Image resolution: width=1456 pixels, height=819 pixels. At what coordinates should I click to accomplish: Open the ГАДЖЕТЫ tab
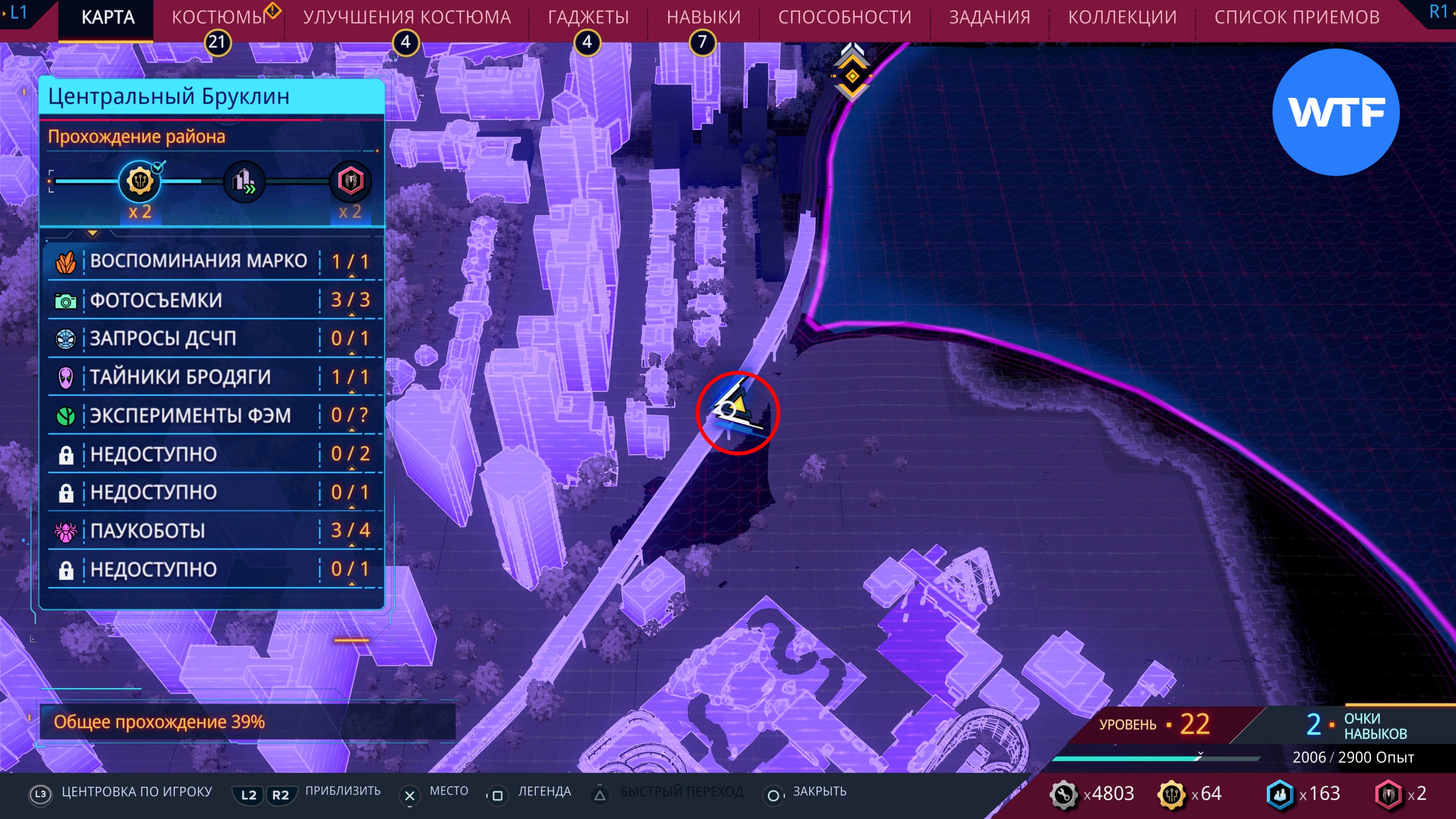[588, 17]
